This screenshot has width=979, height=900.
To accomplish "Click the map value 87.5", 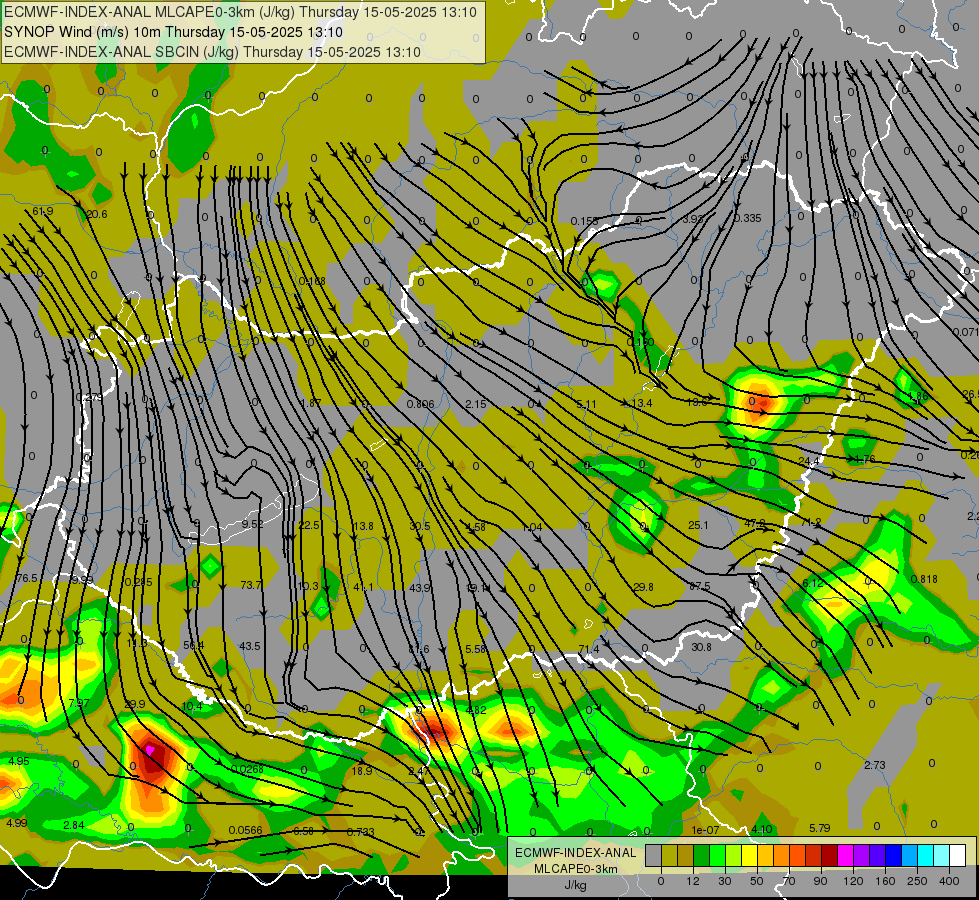I will [699, 586].
